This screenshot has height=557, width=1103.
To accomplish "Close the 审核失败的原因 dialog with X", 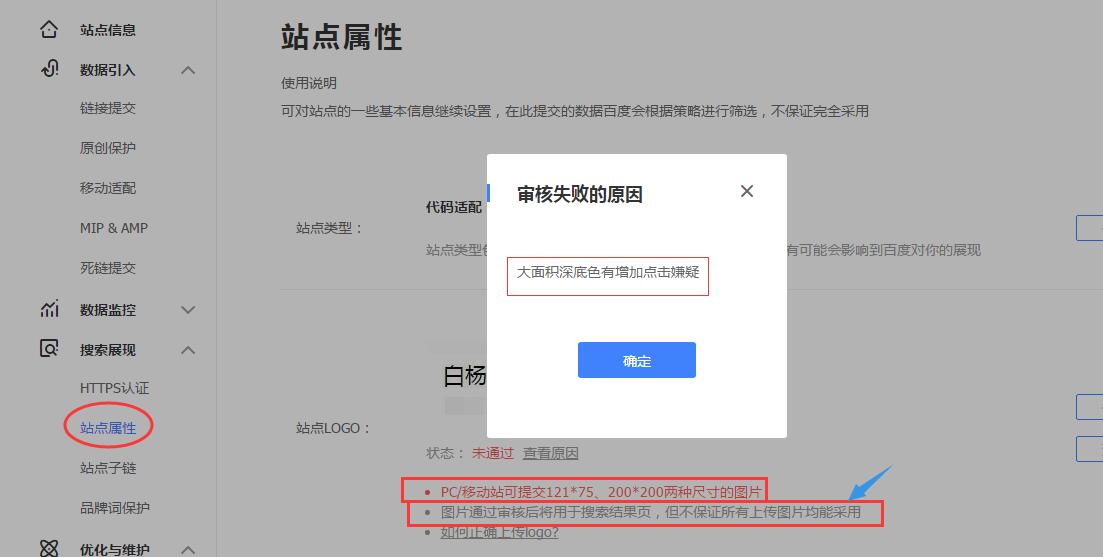I will pyautogui.click(x=747, y=191).
